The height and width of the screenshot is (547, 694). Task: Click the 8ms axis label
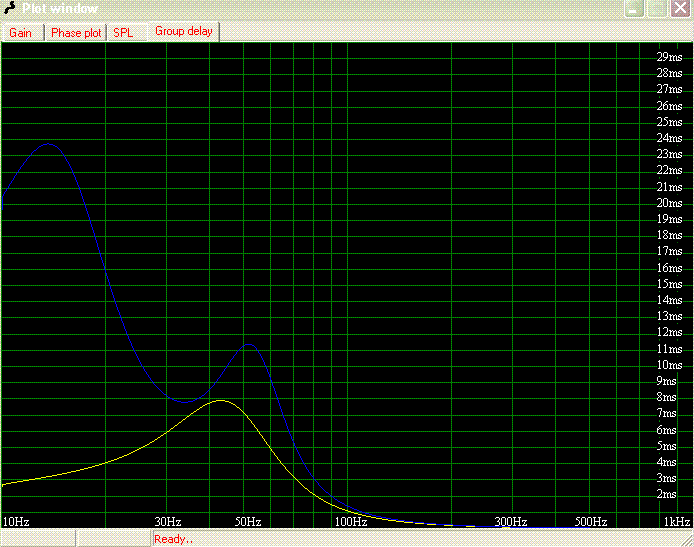click(x=666, y=397)
